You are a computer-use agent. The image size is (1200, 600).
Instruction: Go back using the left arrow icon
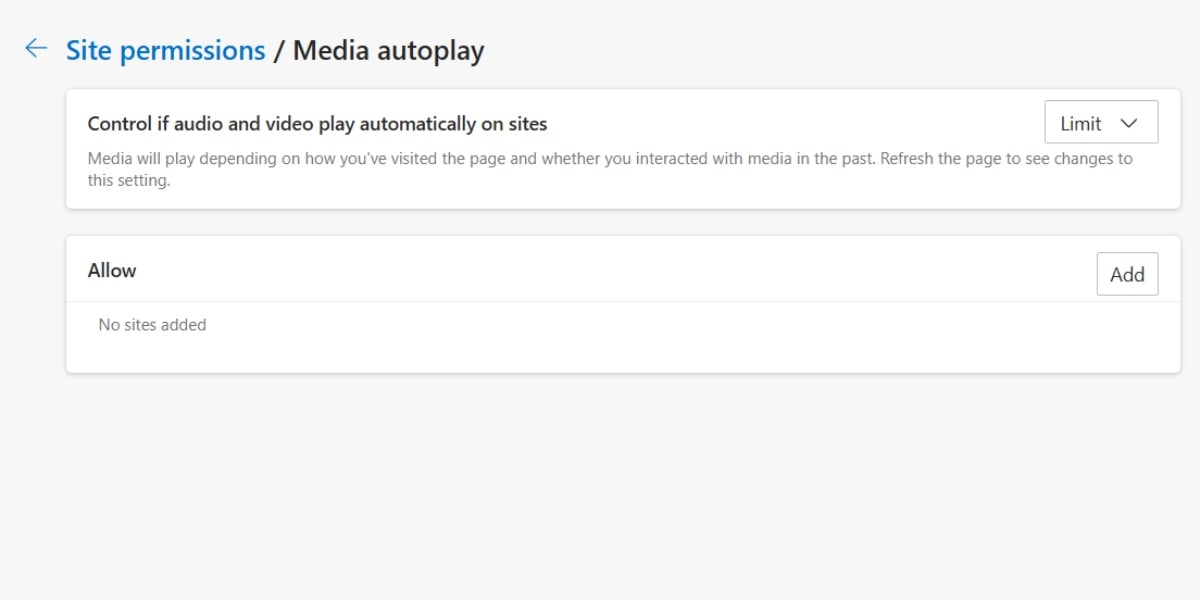(x=37, y=48)
